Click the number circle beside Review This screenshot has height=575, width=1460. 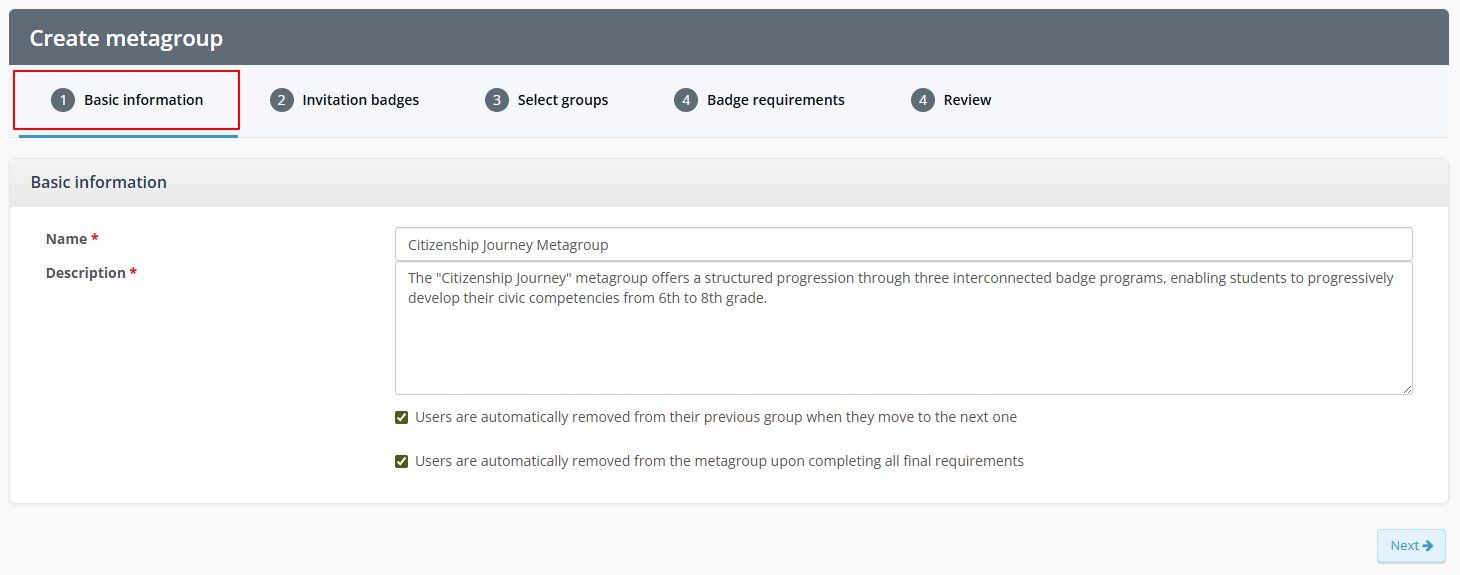click(923, 100)
